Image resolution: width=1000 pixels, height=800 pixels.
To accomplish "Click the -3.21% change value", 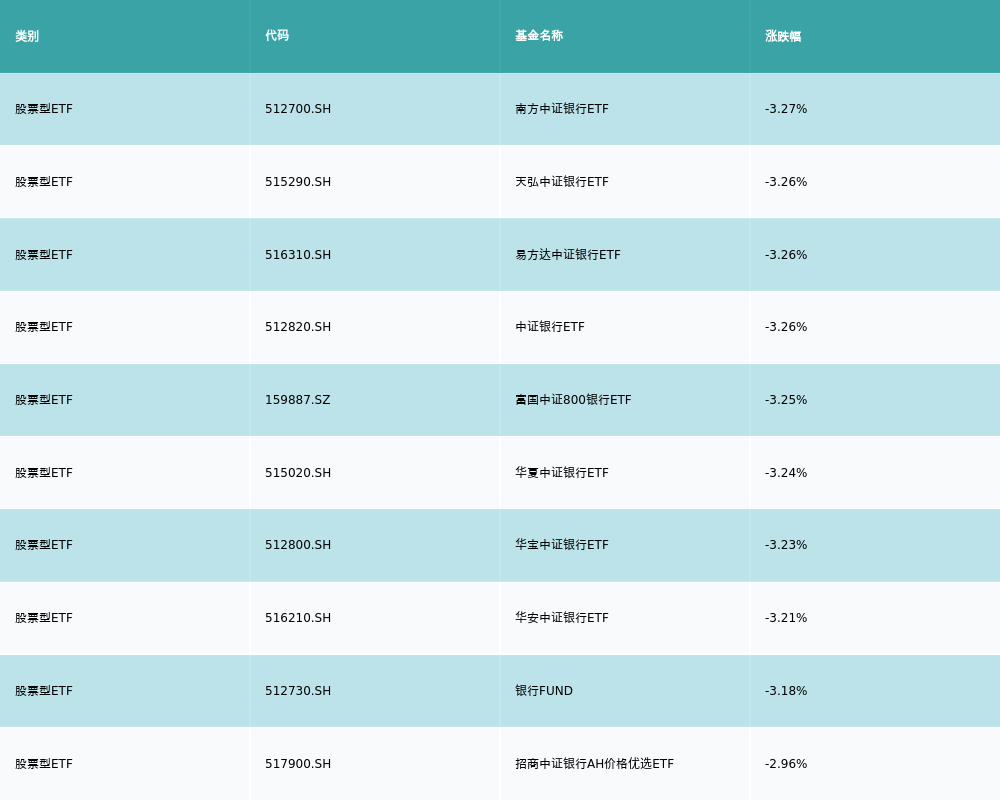I will (x=786, y=618).
